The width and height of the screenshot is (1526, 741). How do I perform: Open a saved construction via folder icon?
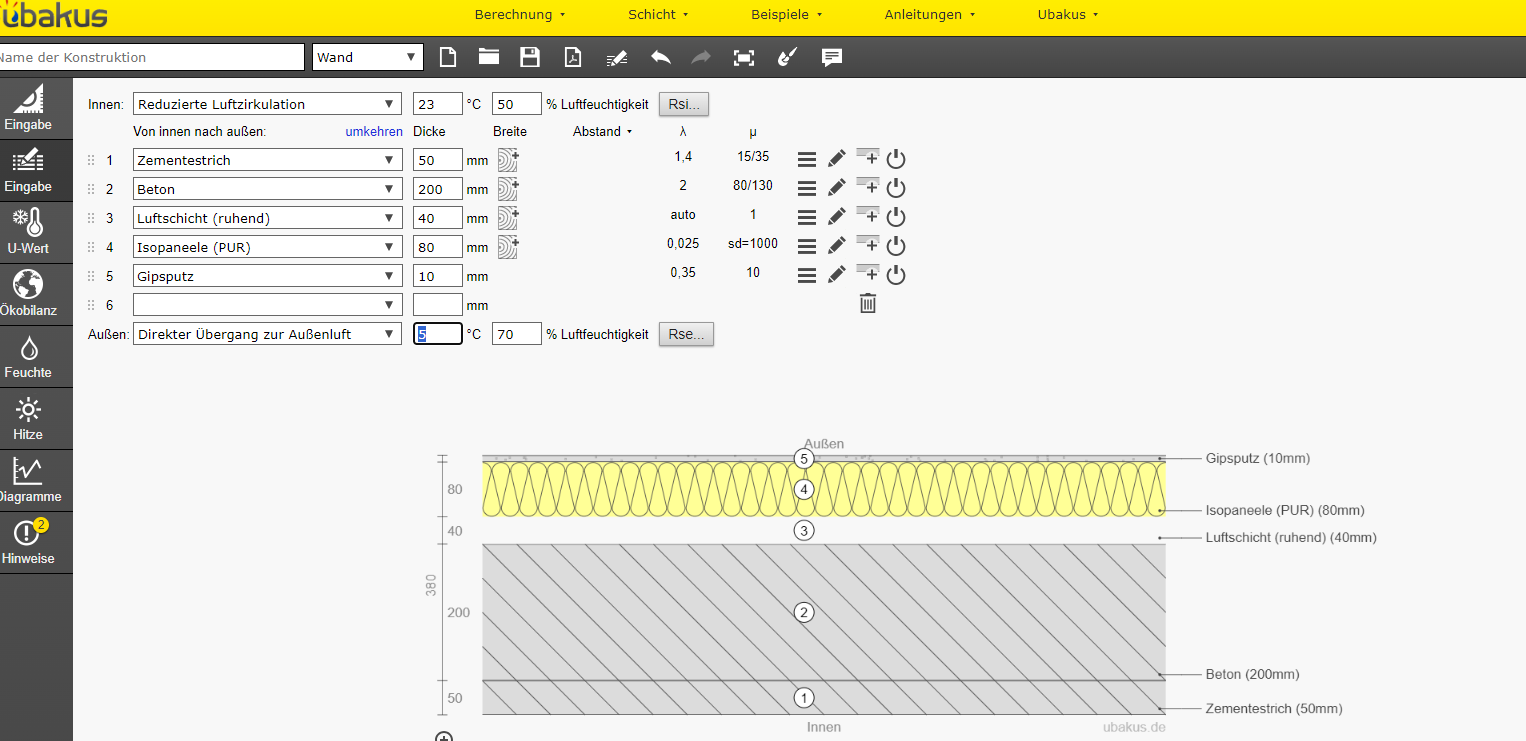pos(488,57)
